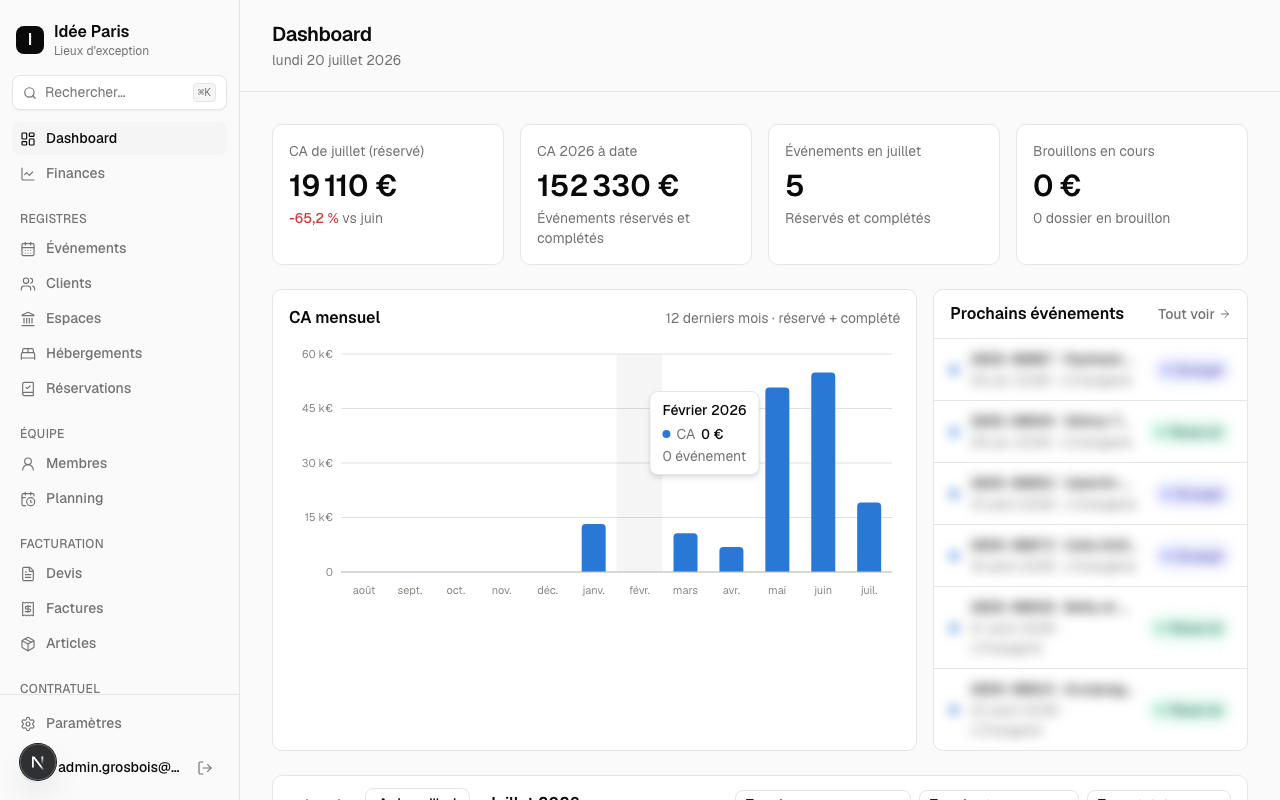
Task: Open Devis via its document icon
Action: [28, 574]
